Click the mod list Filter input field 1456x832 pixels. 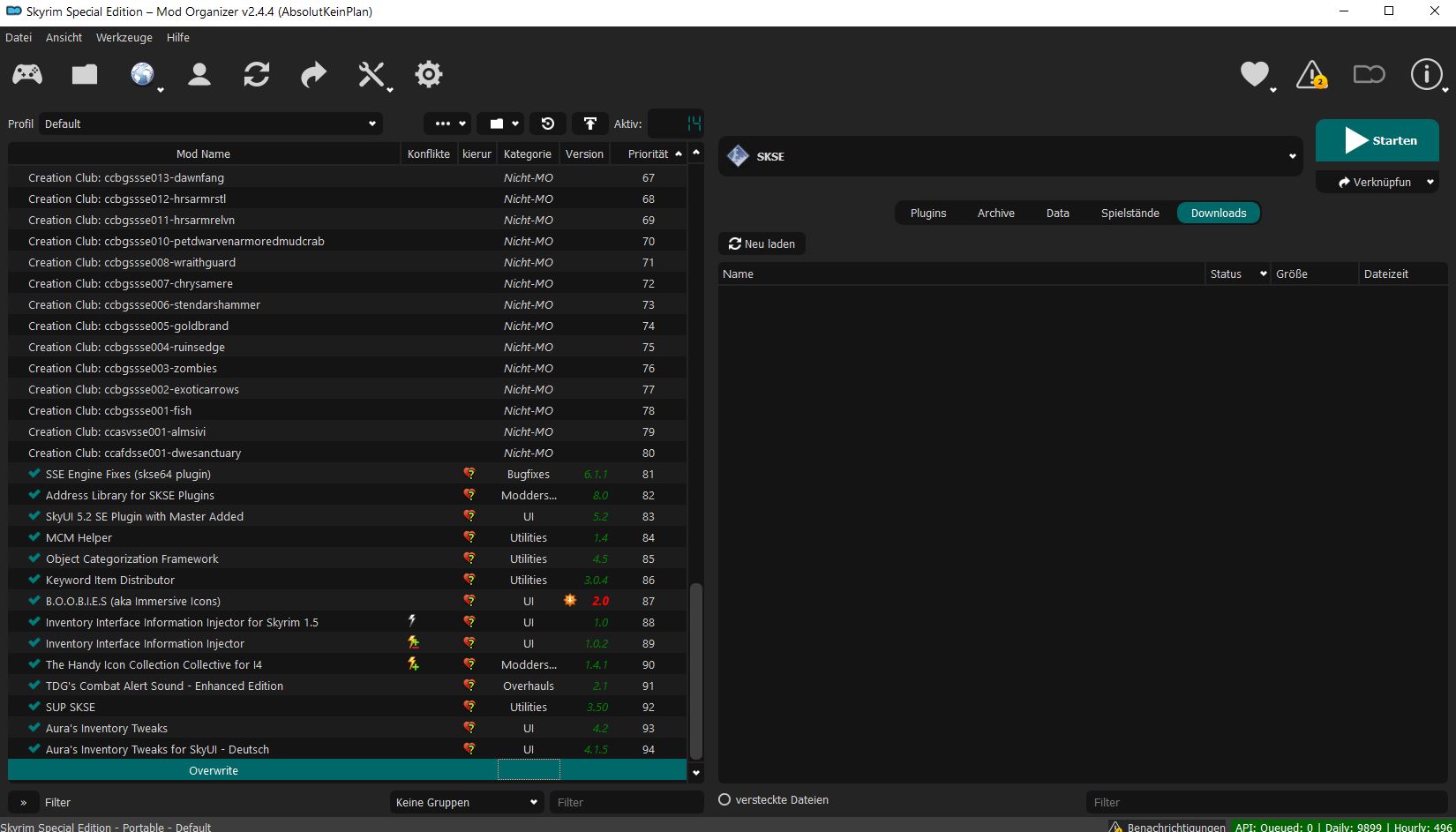(x=626, y=802)
